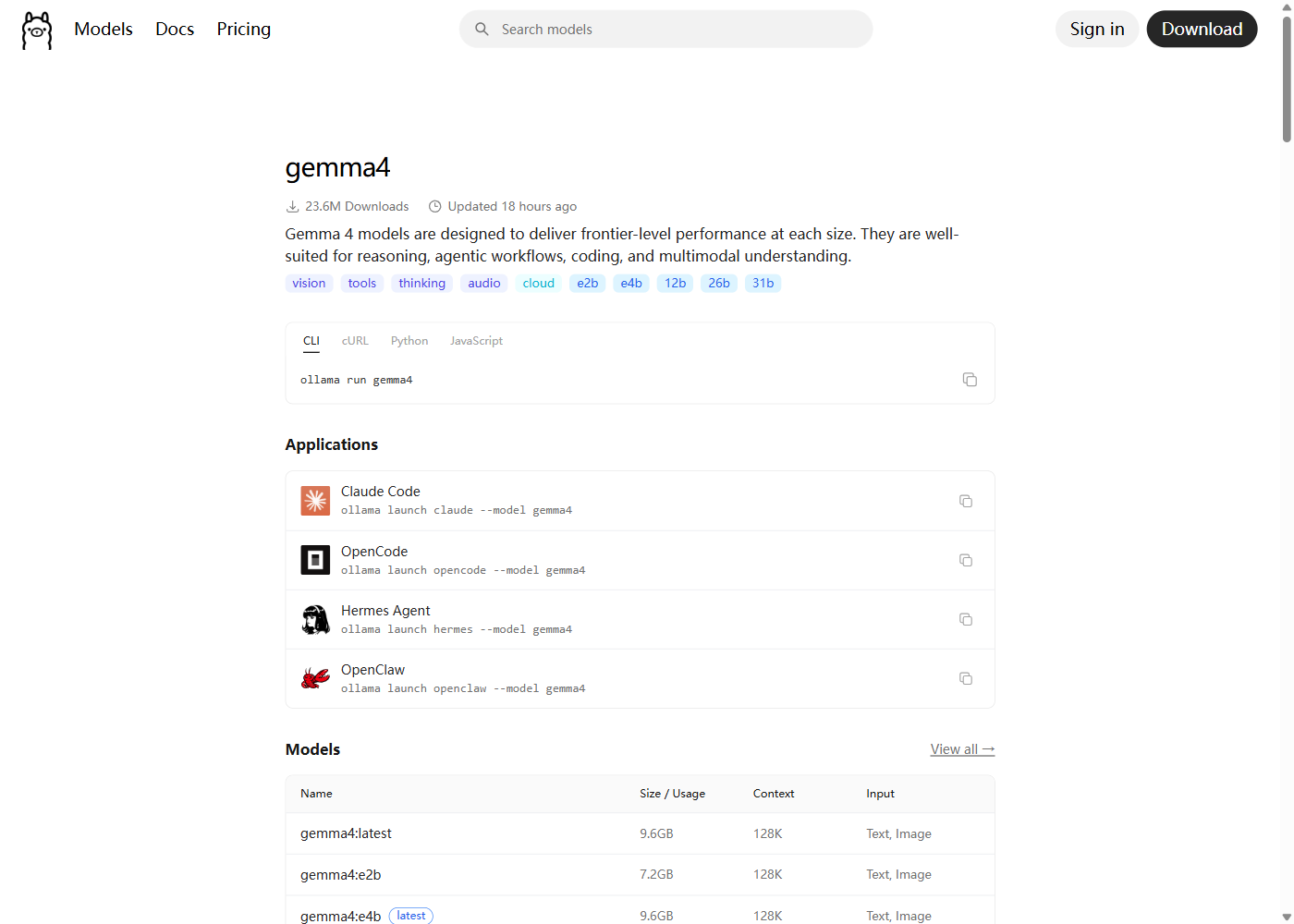Viewport: 1294px width, 924px height.
Task: Click the 'ollama launch claude --model gemma4' command
Action: point(457,510)
